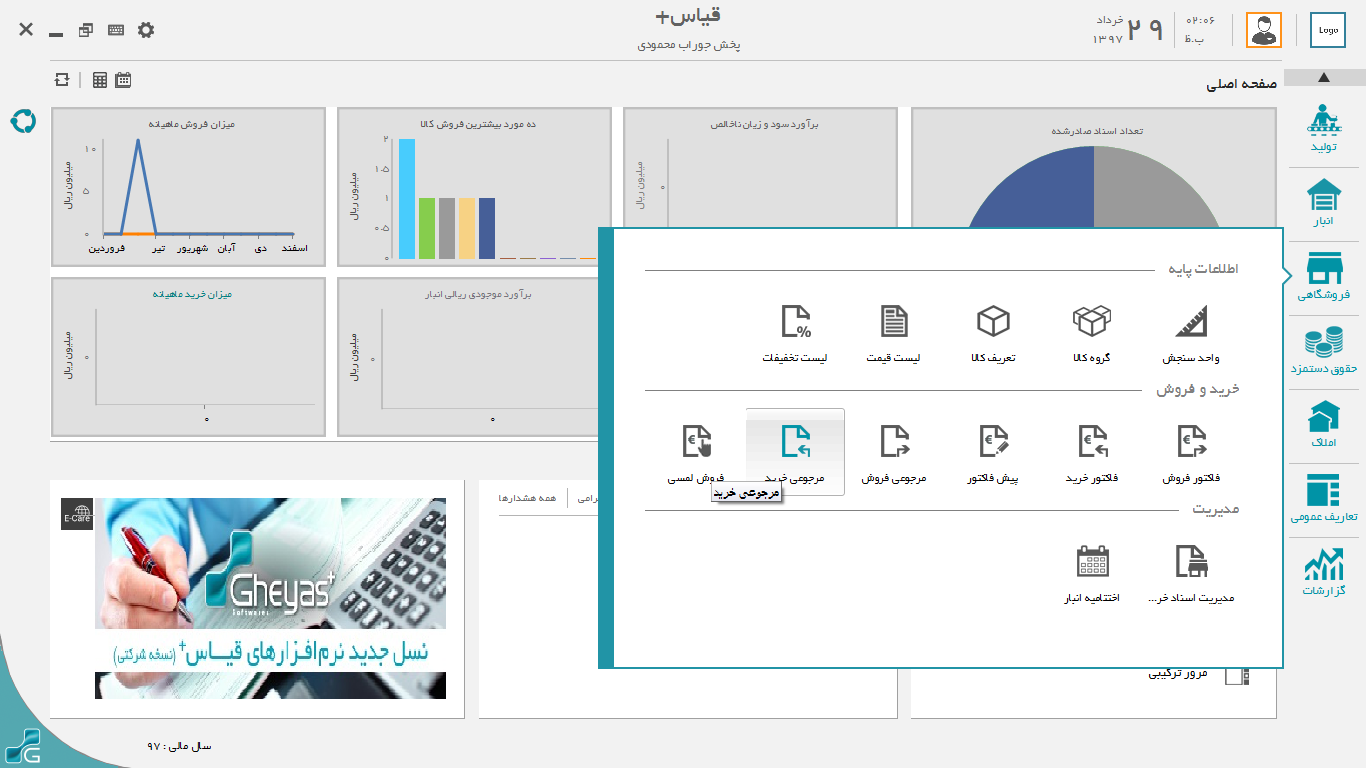Click the سال مالی : ۹۷ status text
1366x768 pixels.
180,746
